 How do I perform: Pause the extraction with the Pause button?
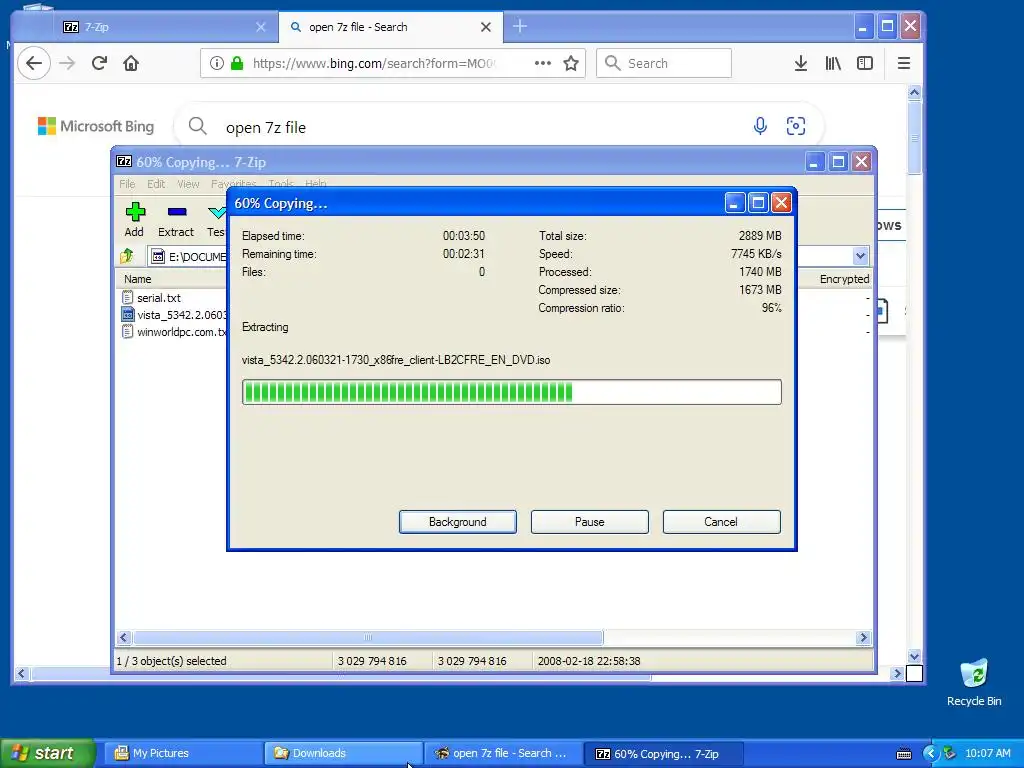point(590,522)
